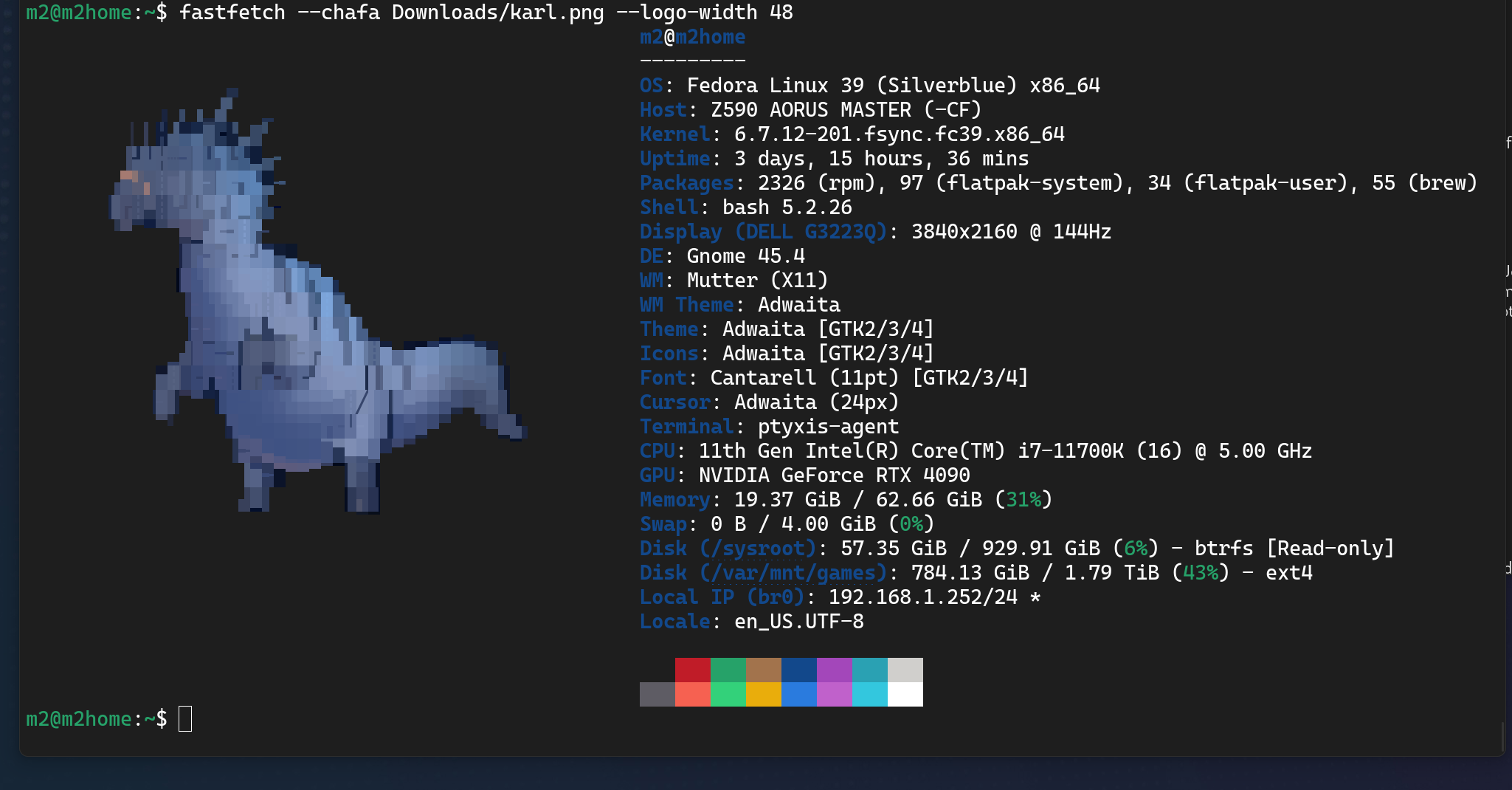
Task: Click the red color swatch in the palette
Action: pos(693,670)
